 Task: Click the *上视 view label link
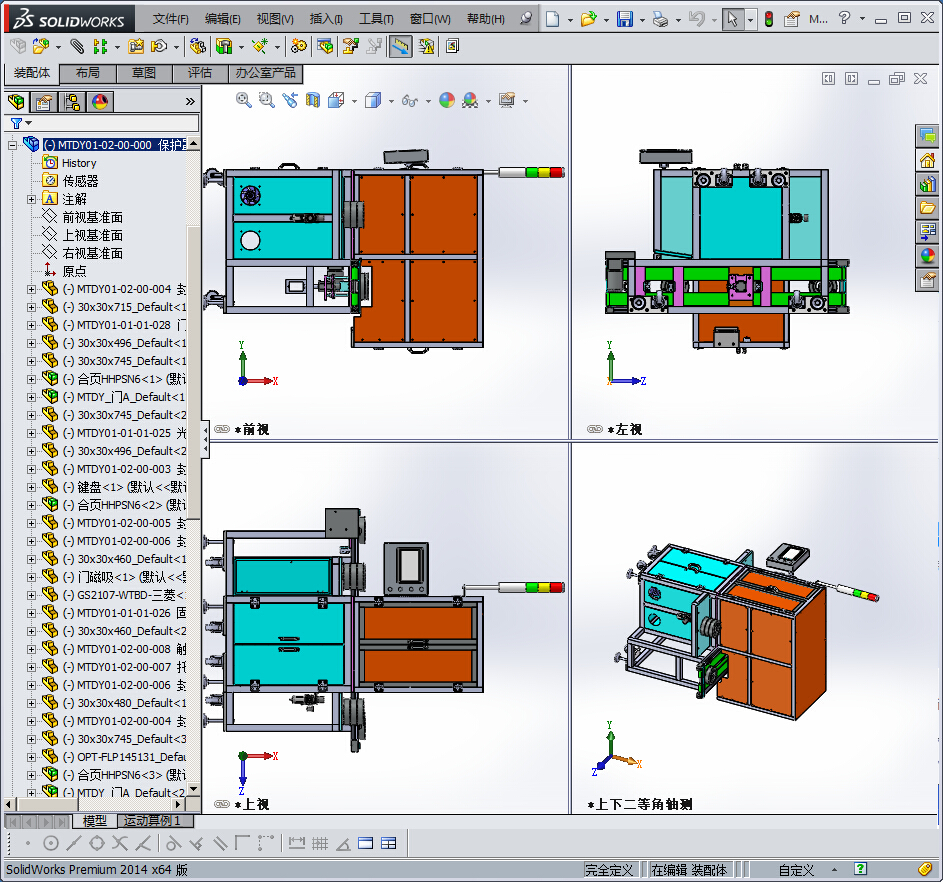pyautogui.click(x=251, y=804)
